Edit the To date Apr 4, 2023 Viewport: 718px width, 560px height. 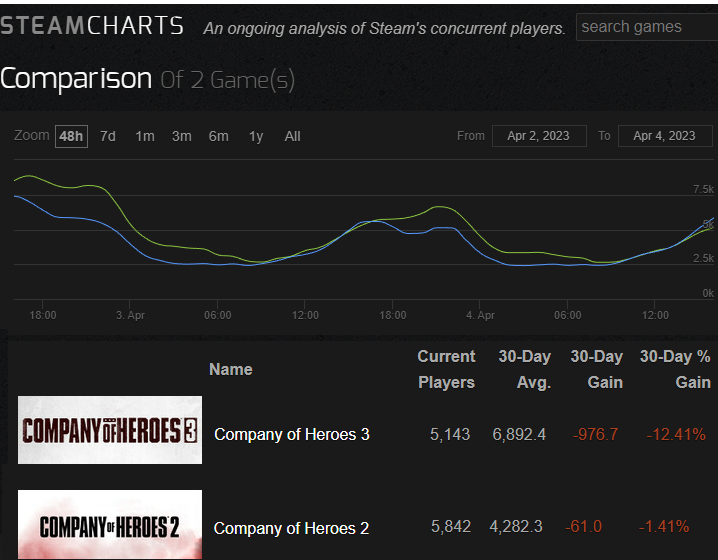coord(664,136)
